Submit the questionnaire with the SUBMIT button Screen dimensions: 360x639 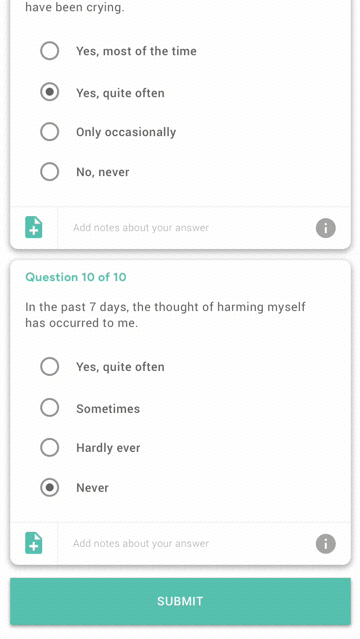(180, 601)
